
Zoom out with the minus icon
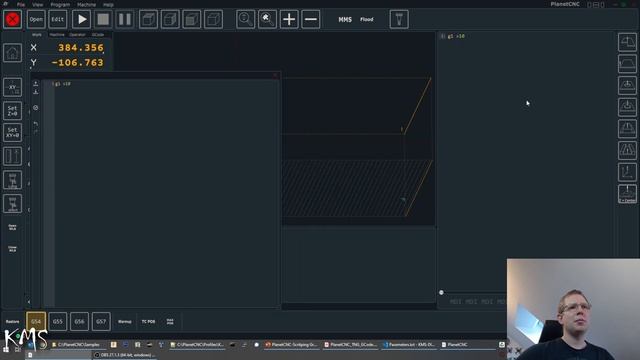click(x=311, y=19)
